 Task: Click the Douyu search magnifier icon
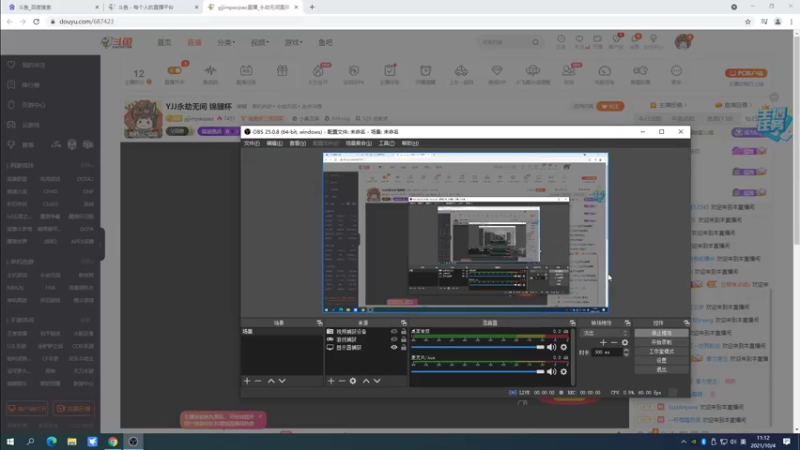coord(535,42)
